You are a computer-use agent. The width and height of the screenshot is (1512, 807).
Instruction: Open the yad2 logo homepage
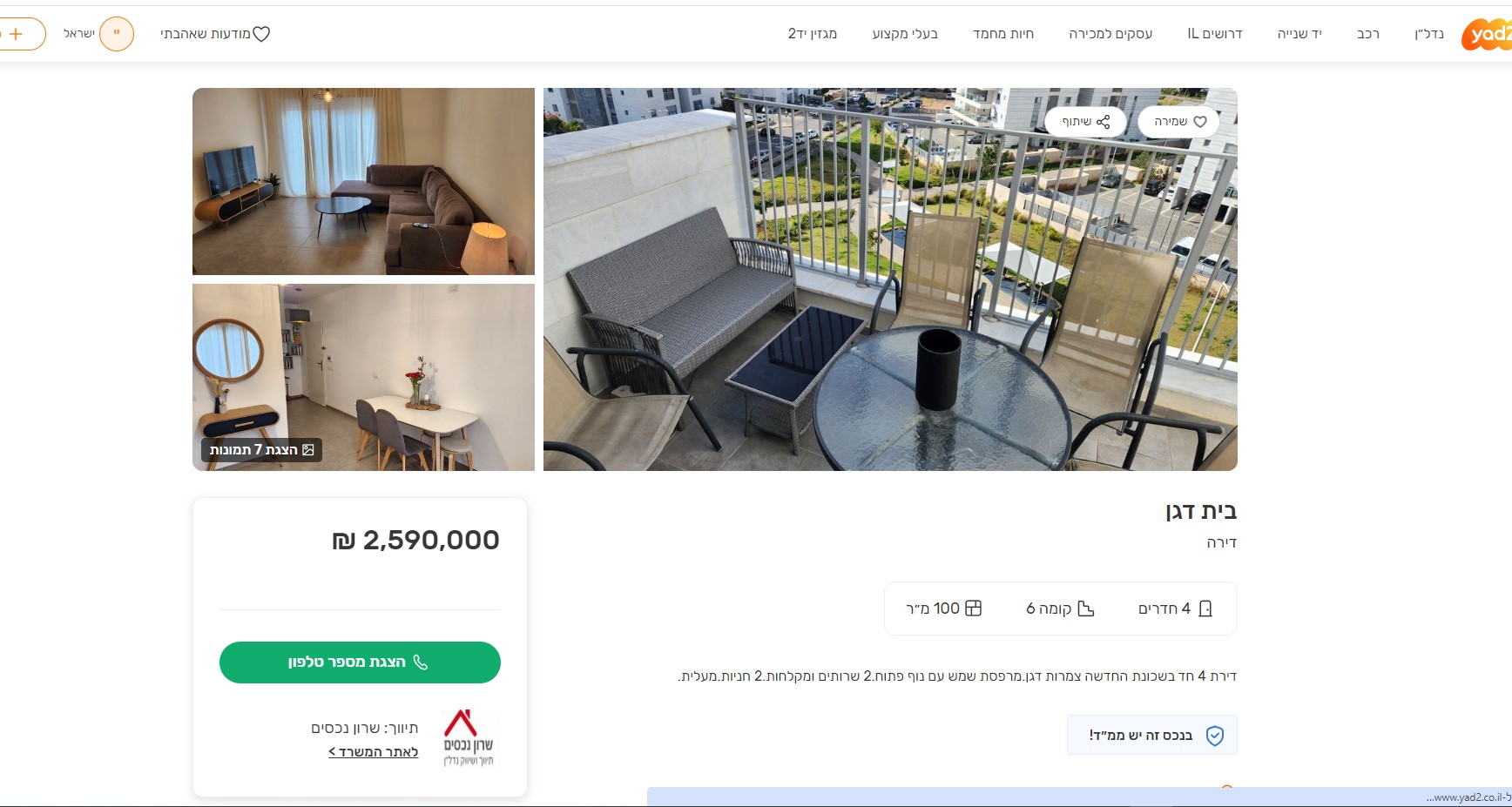coord(1487,35)
